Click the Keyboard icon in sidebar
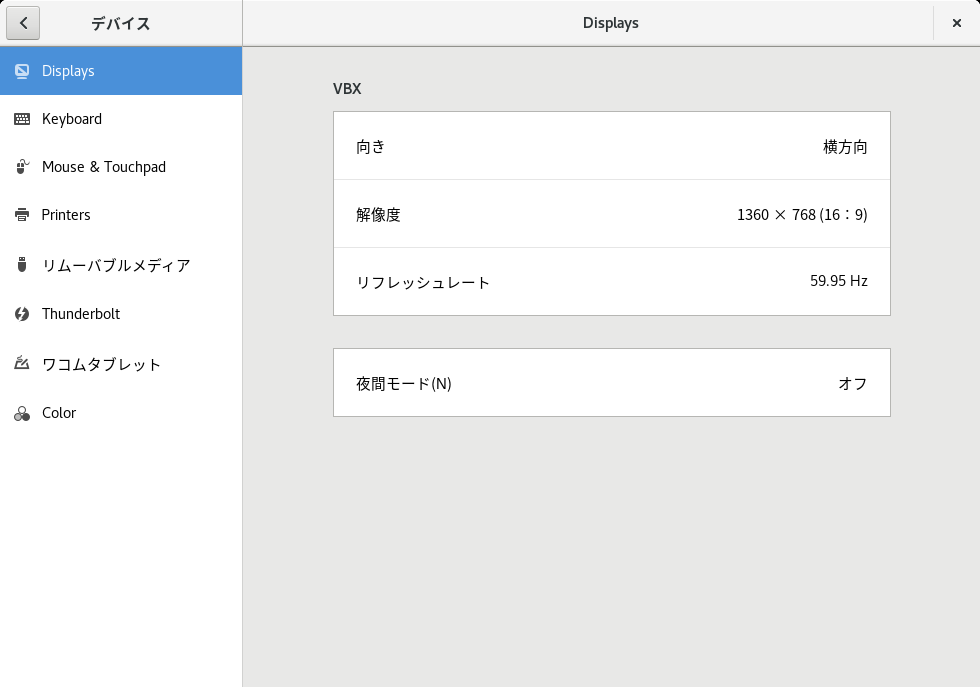980x687 pixels. coord(22,119)
